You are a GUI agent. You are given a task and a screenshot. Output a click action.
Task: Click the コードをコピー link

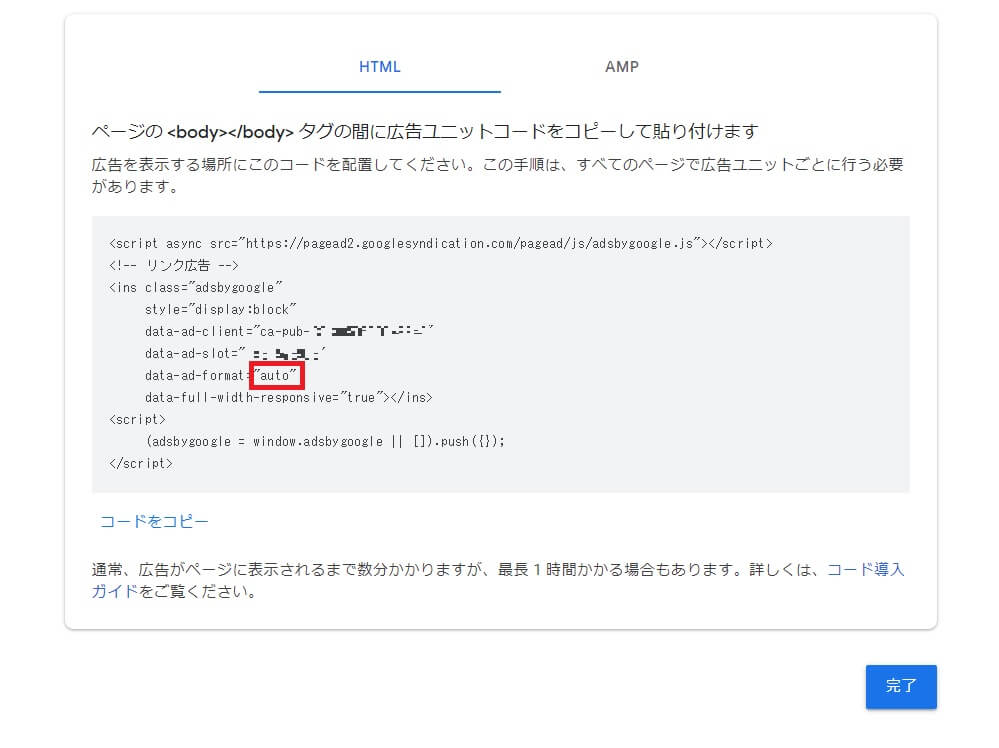tap(154, 522)
